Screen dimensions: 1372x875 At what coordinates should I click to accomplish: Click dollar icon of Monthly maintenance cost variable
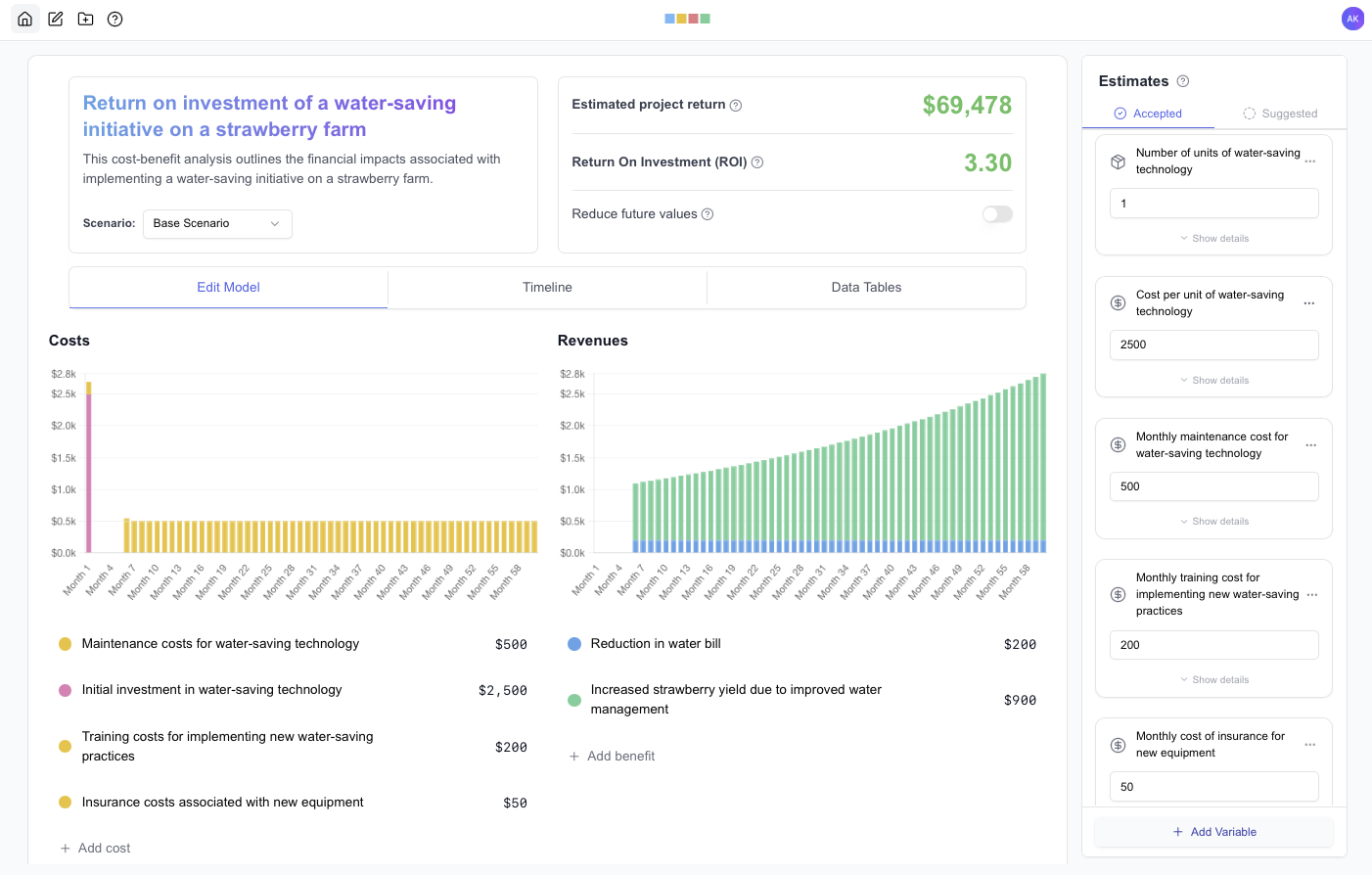pyautogui.click(x=1119, y=445)
